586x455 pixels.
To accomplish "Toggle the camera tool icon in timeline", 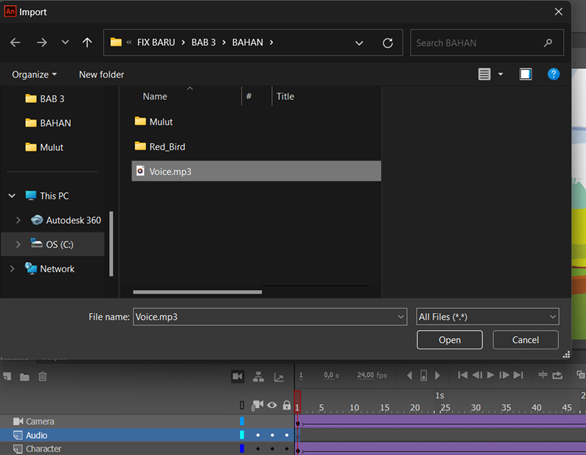I will [x=238, y=376].
